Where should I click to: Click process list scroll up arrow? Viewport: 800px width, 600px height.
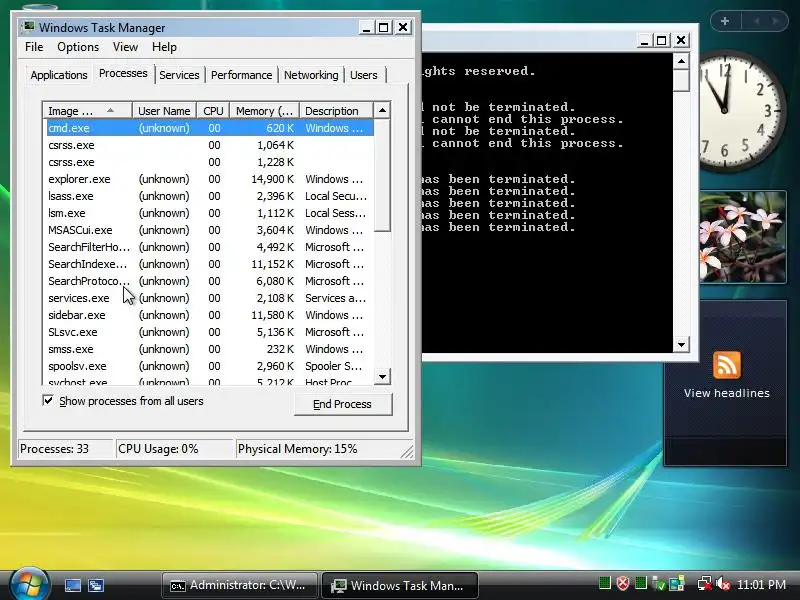382,110
